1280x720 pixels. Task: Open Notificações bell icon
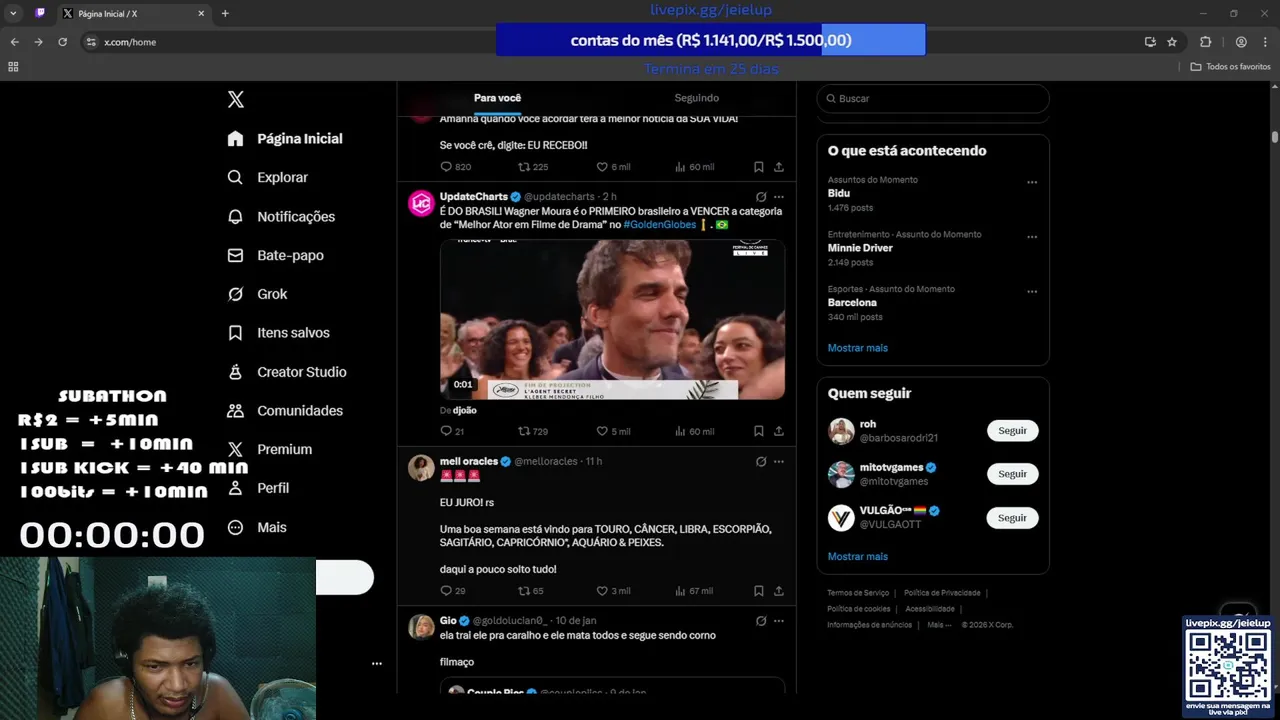(235, 216)
